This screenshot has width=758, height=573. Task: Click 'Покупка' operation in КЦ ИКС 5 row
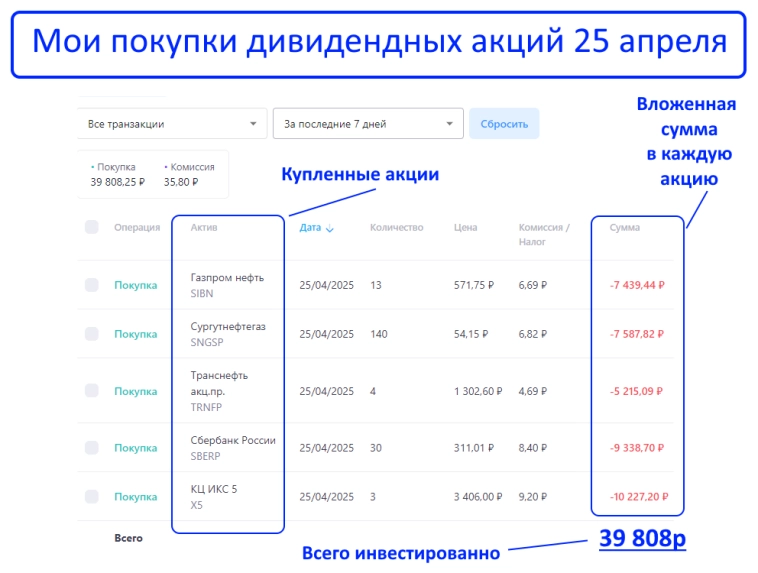(x=136, y=497)
